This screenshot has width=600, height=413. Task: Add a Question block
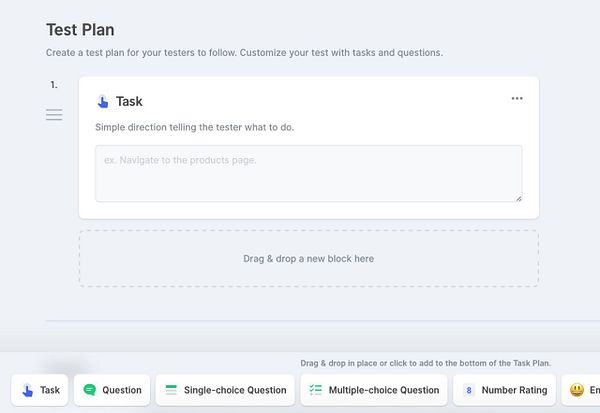point(112,390)
